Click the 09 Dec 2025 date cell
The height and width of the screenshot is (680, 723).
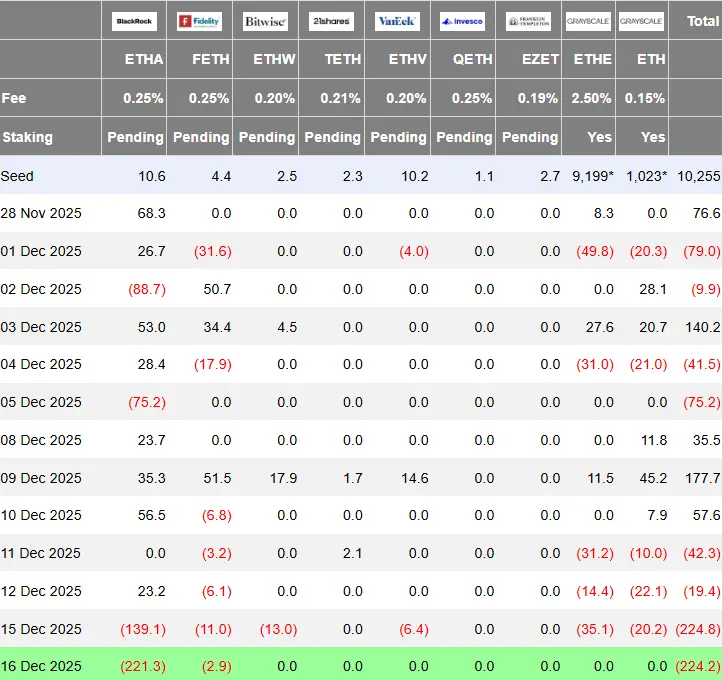41,478
